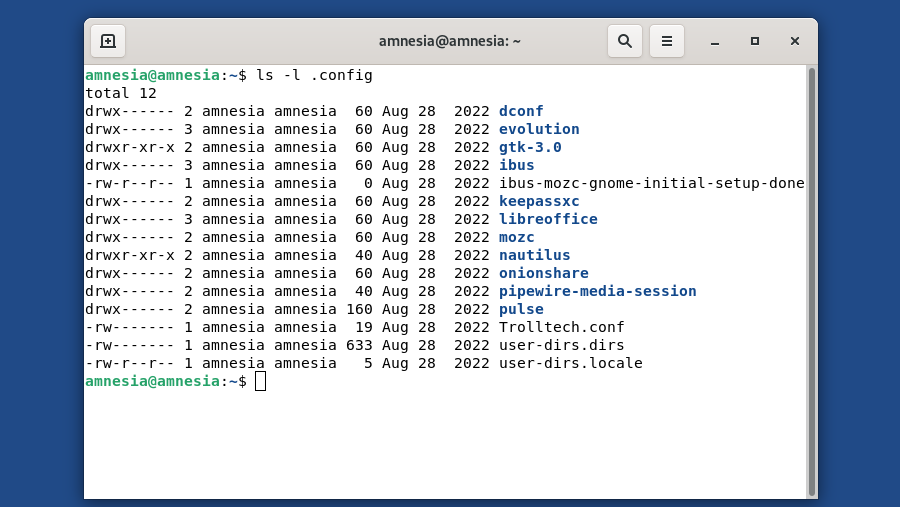Click ibus-mozc-gnome-initial-setup-done file name
The height and width of the screenshot is (507, 900).
(x=651, y=183)
